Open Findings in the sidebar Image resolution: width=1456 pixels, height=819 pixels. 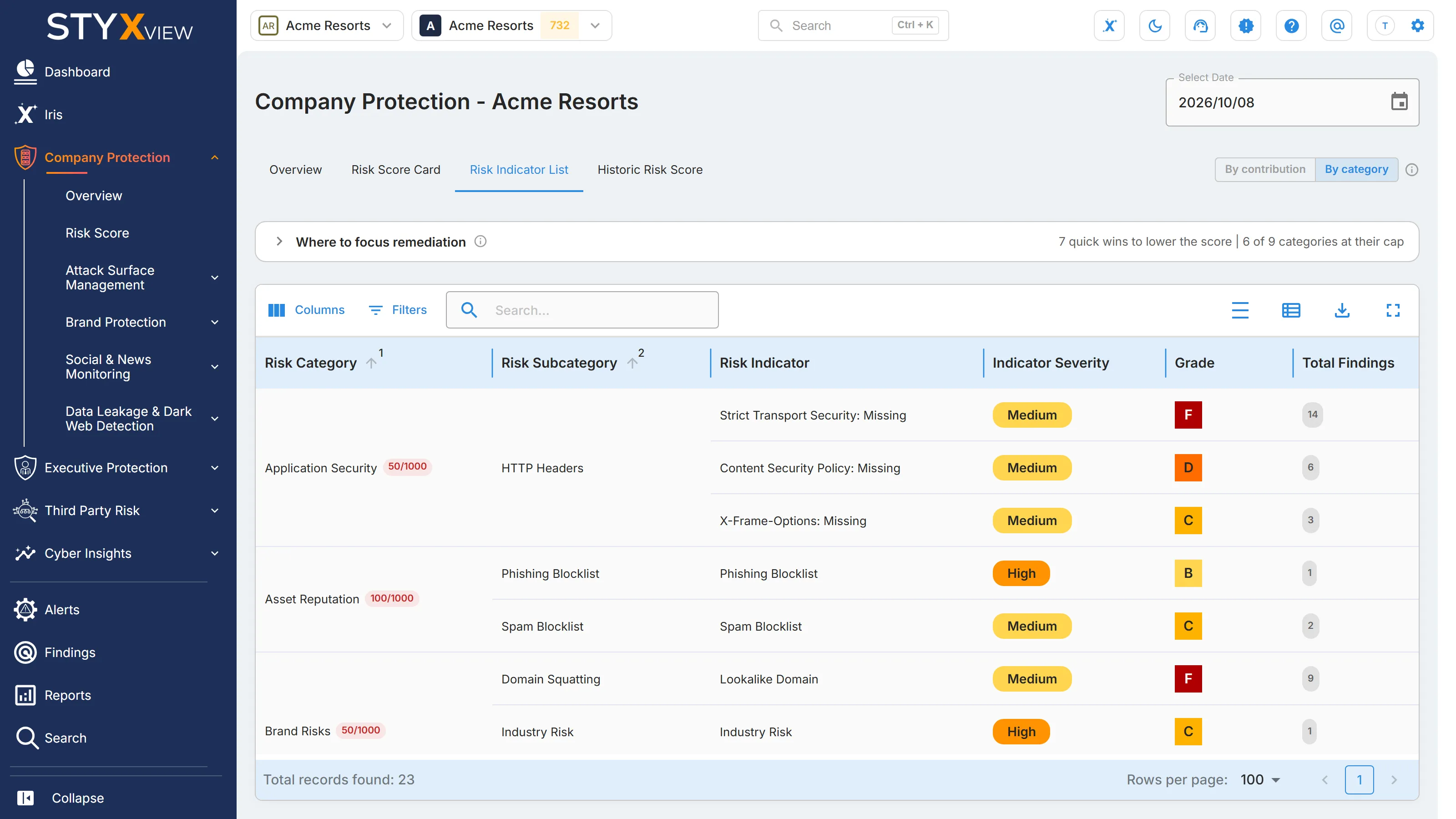pyautogui.click(x=70, y=652)
